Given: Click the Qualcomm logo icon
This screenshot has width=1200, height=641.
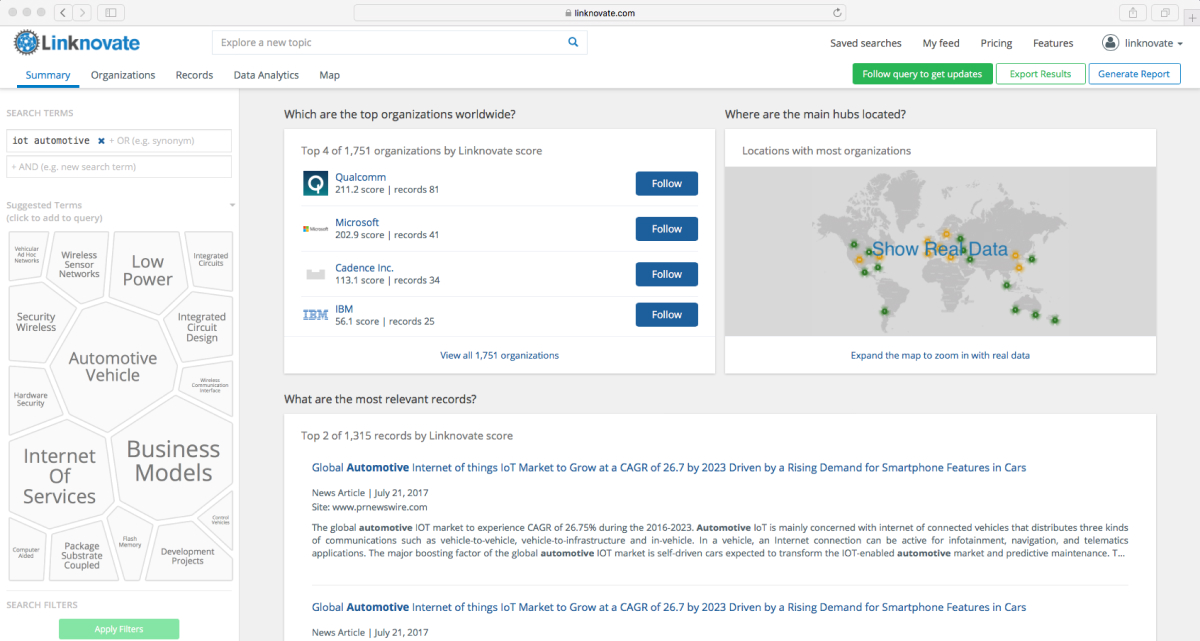Looking at the screenshot, I should 315,183.
